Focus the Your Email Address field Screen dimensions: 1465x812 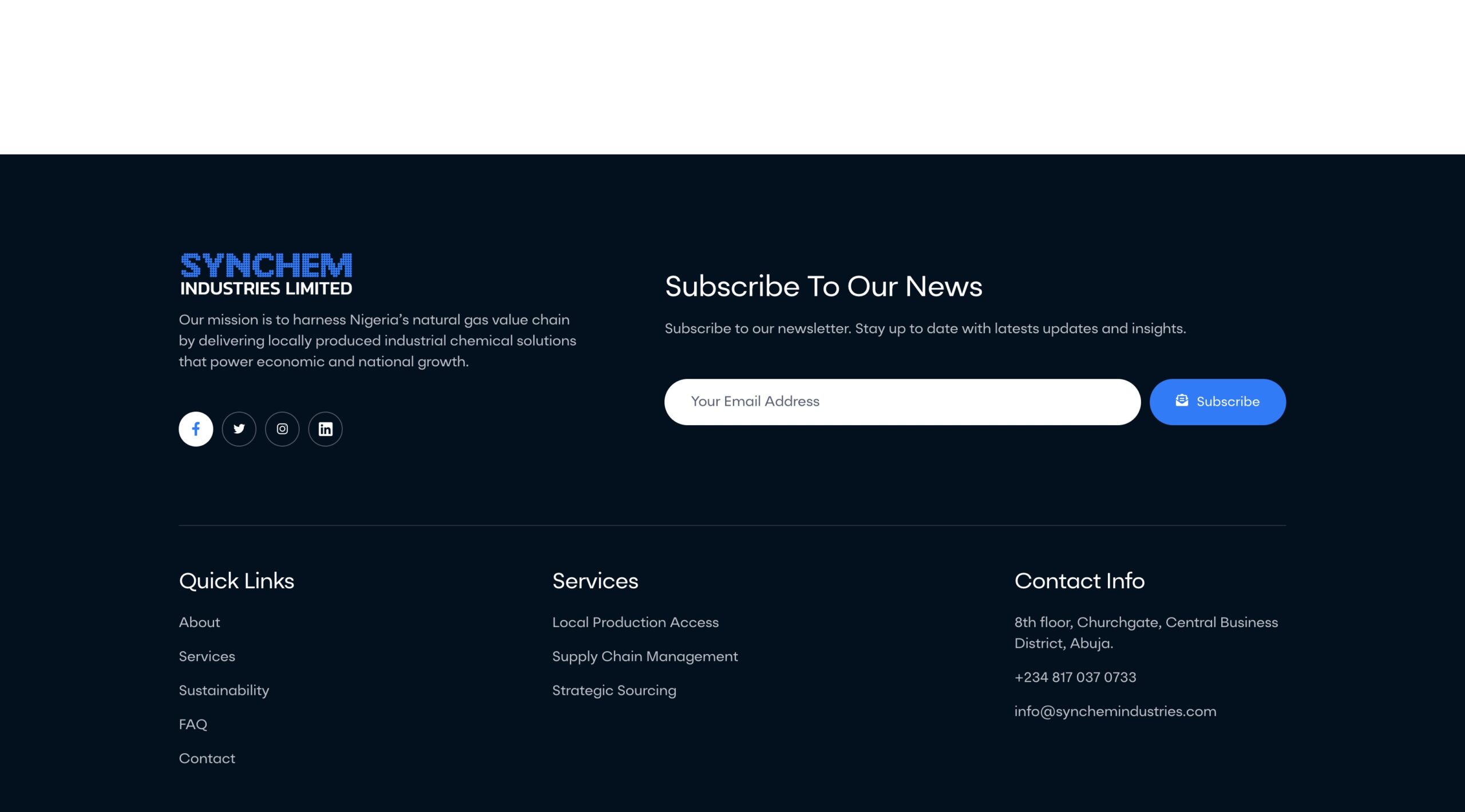pos(902,401)
